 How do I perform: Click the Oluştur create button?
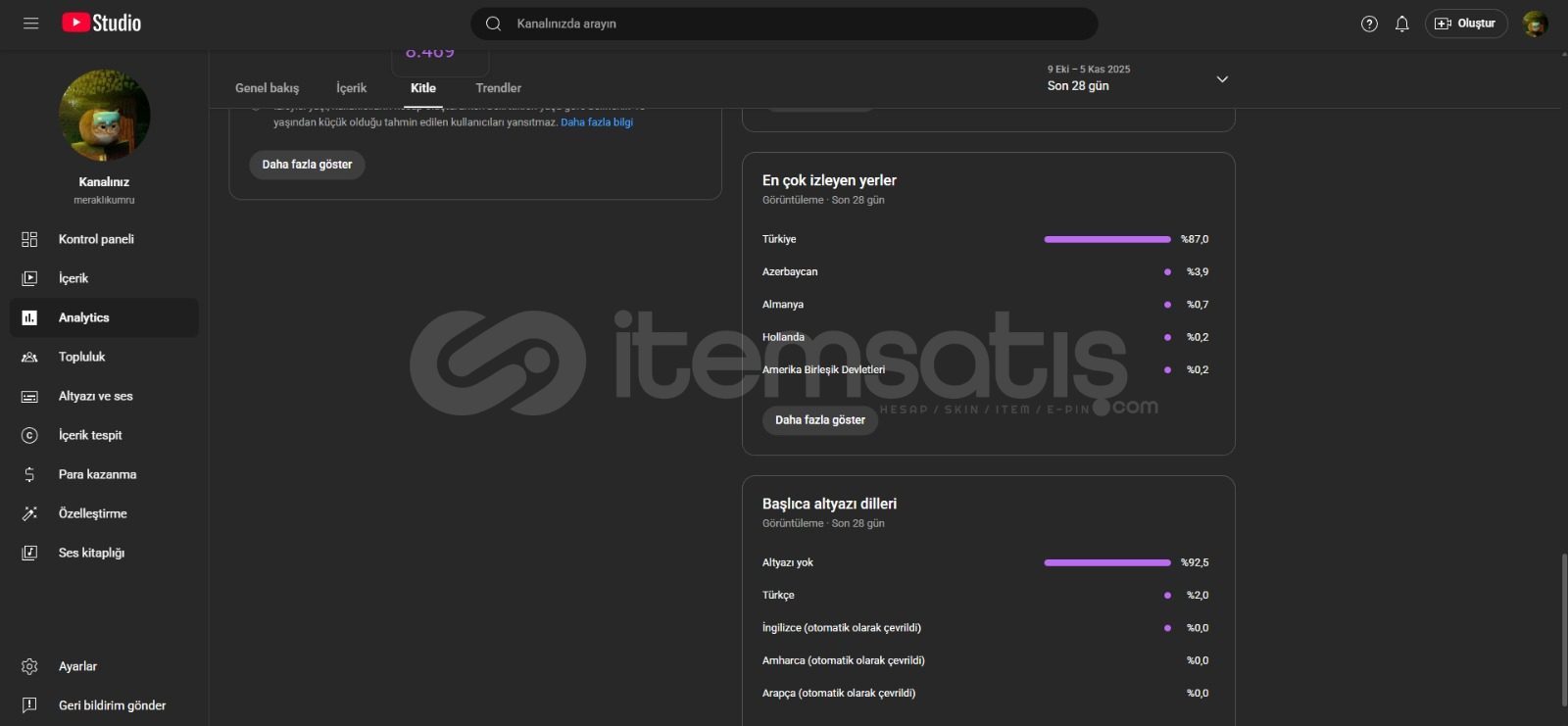1466,24
